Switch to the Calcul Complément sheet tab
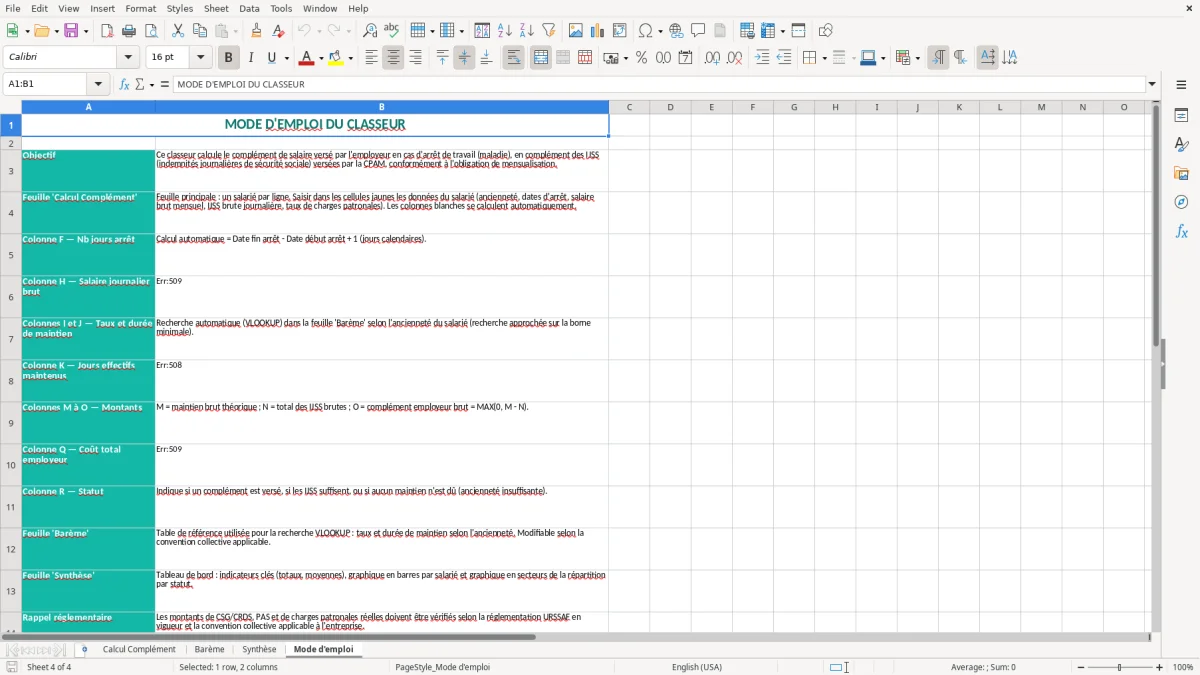 click(x=139, y=649)
